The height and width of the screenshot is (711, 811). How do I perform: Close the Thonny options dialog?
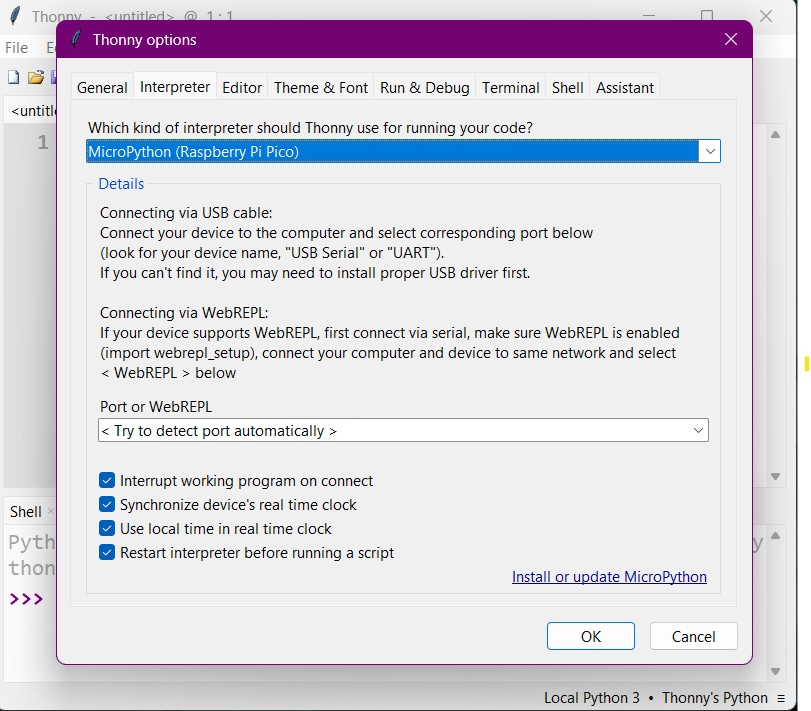tap(730, 39)
